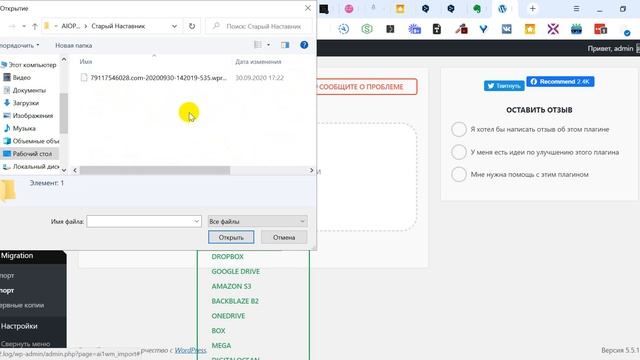The image size is (640, 360).
Task: Switch to the WordPress browser tab
Action: [502, 9]
